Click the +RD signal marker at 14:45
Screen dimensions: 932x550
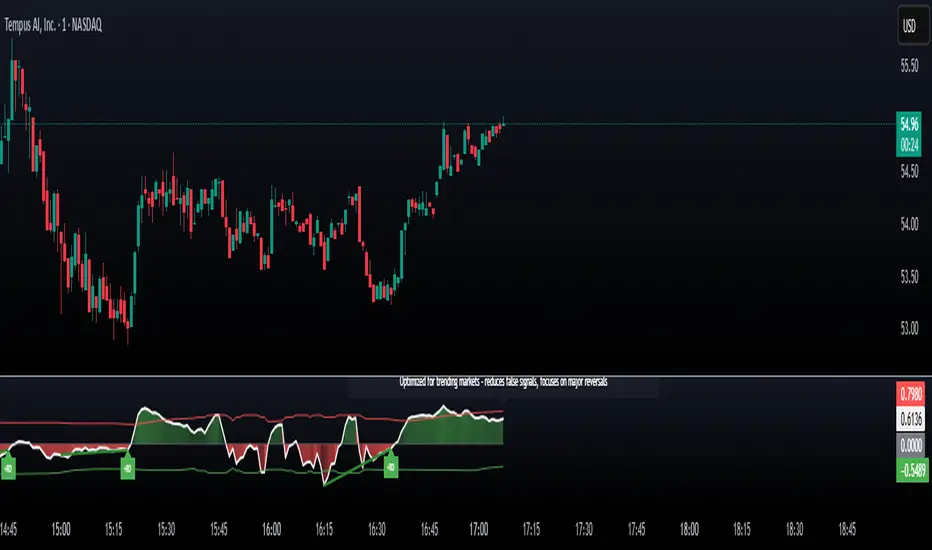pyautogui.click(x=8, y=467)
